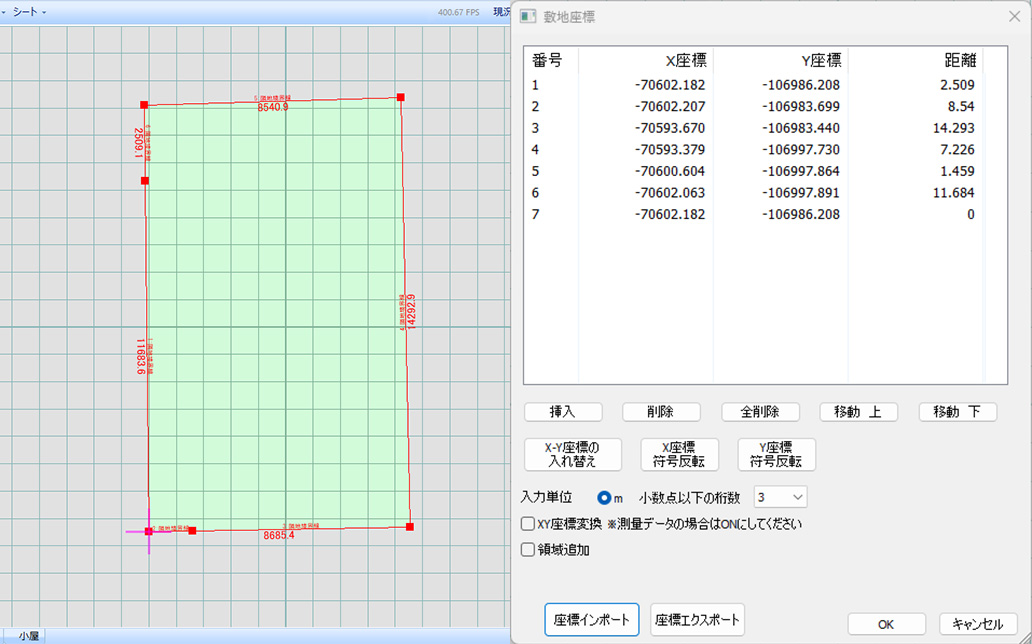
Task: Select cell -106997.891 in row 6
Action: pyautogui.click(x=801, y=193)
